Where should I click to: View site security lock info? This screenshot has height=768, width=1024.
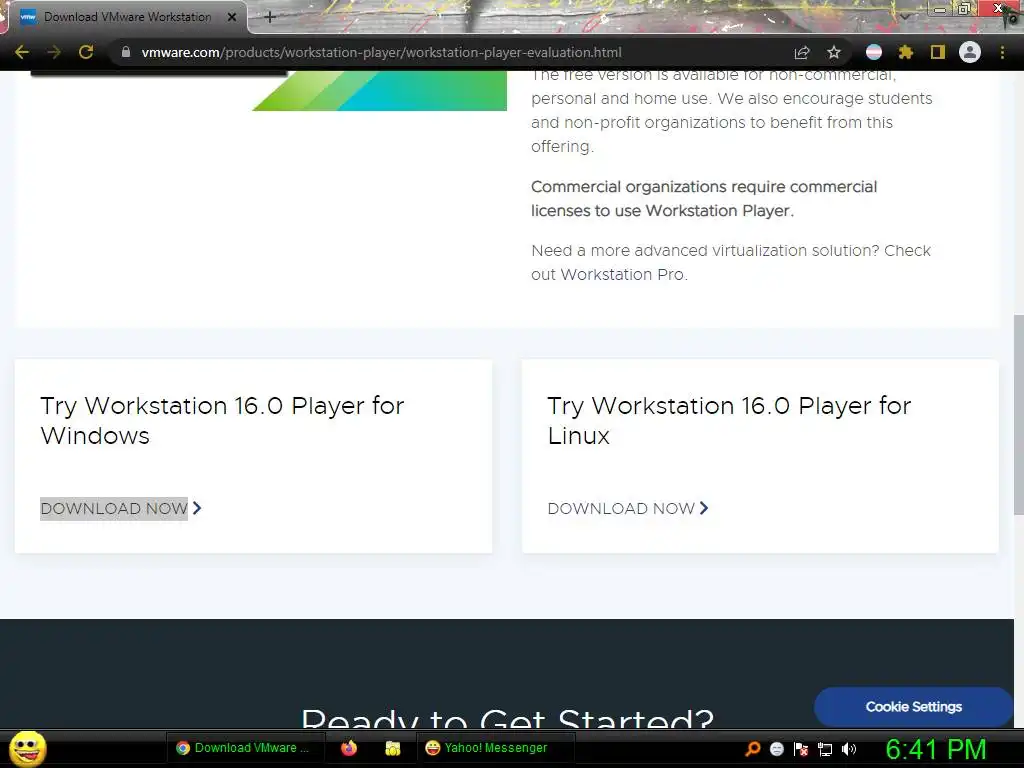pyautogui.click(x=126, y=52)
